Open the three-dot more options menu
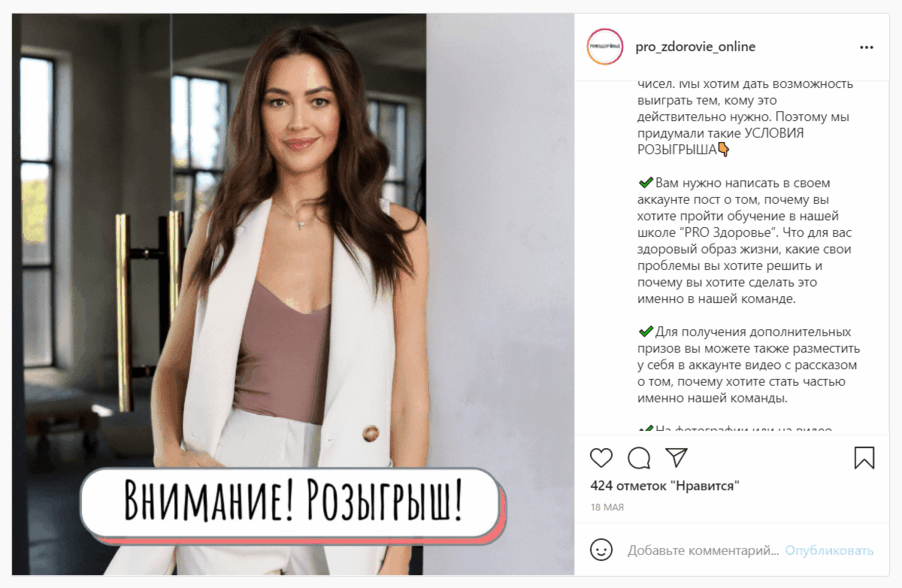Image resolution: width=902 pixels, height=588 pixels. pos(866,47)
